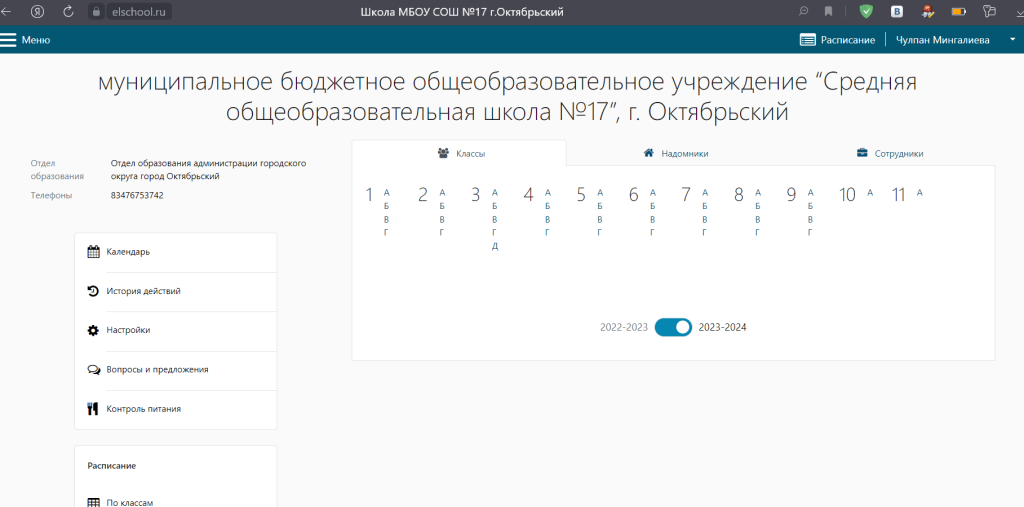Click the VK extension icon
1024x507 pixels.
click(x=897, y=11)
